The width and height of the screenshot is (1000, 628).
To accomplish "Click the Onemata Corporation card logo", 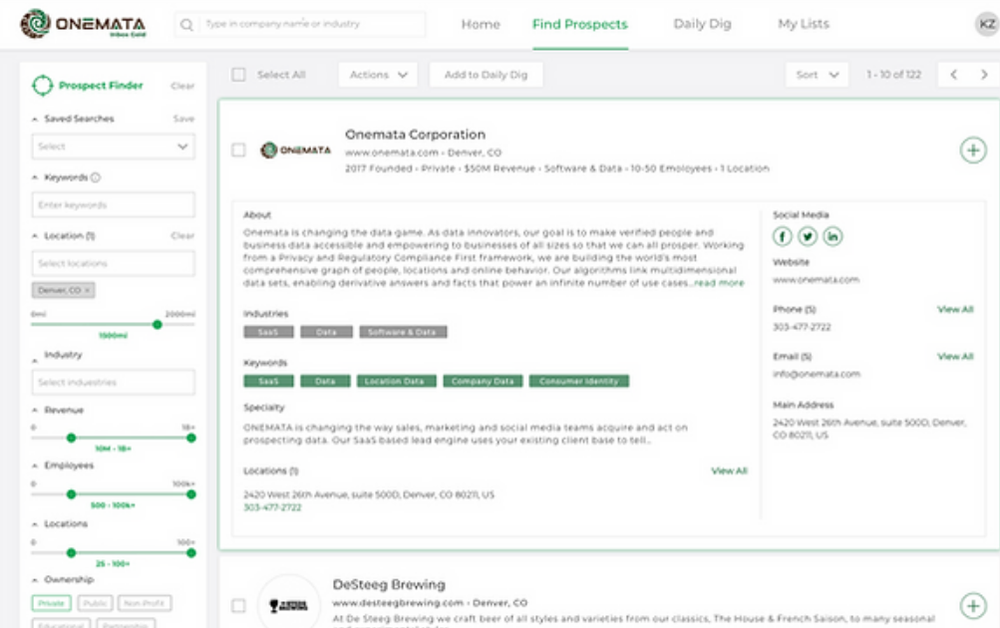I will [296, 150].
